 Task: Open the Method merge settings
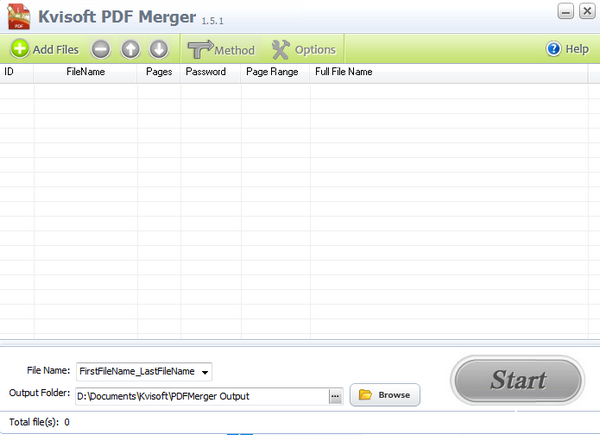221,49
